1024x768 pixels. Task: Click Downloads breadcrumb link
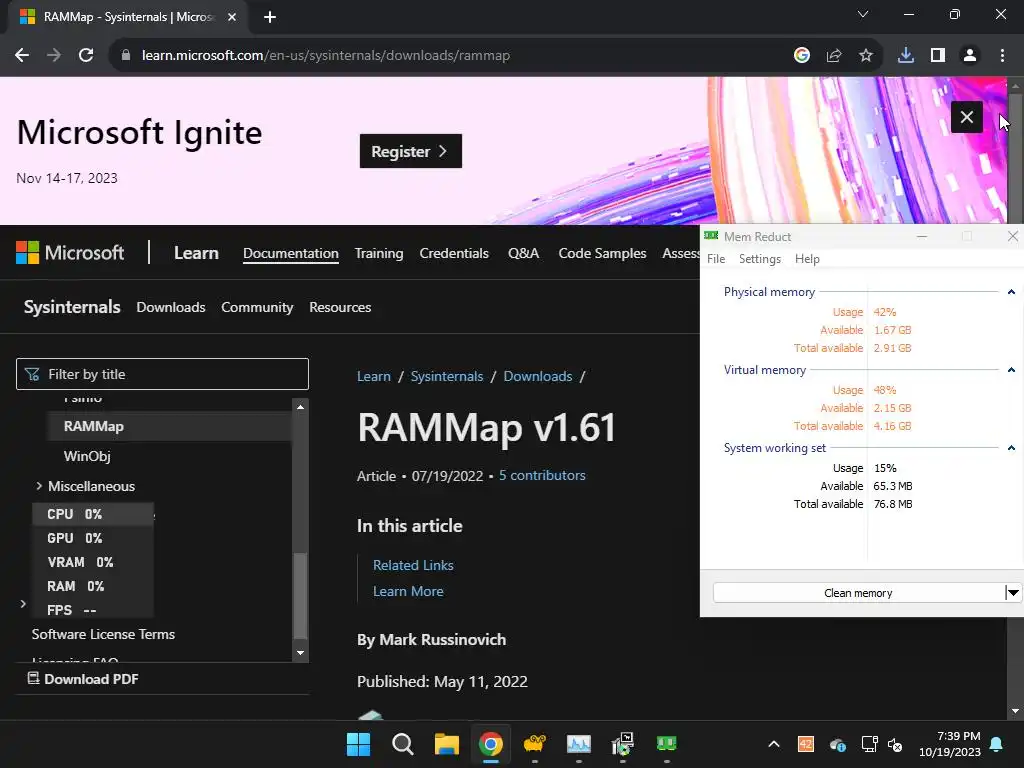[537, 376]
